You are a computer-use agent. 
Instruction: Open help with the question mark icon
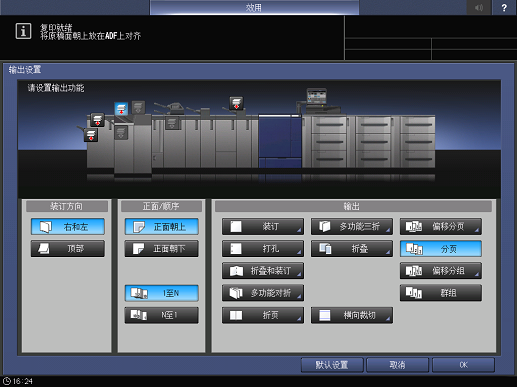[x=504, y=7]
